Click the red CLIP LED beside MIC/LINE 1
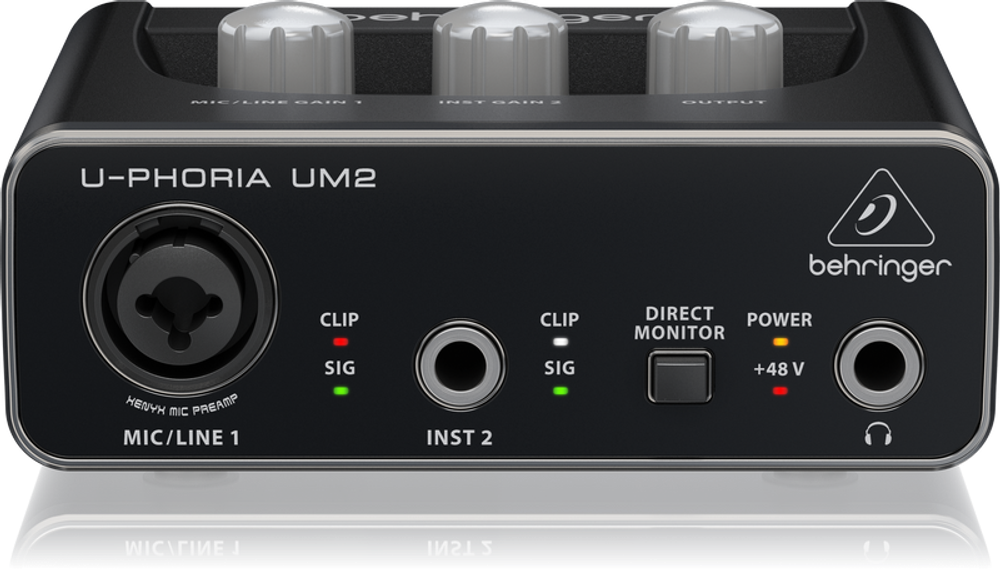Image resolution: width=1000 pixels, height=570 pixels. tap(341, 342)
